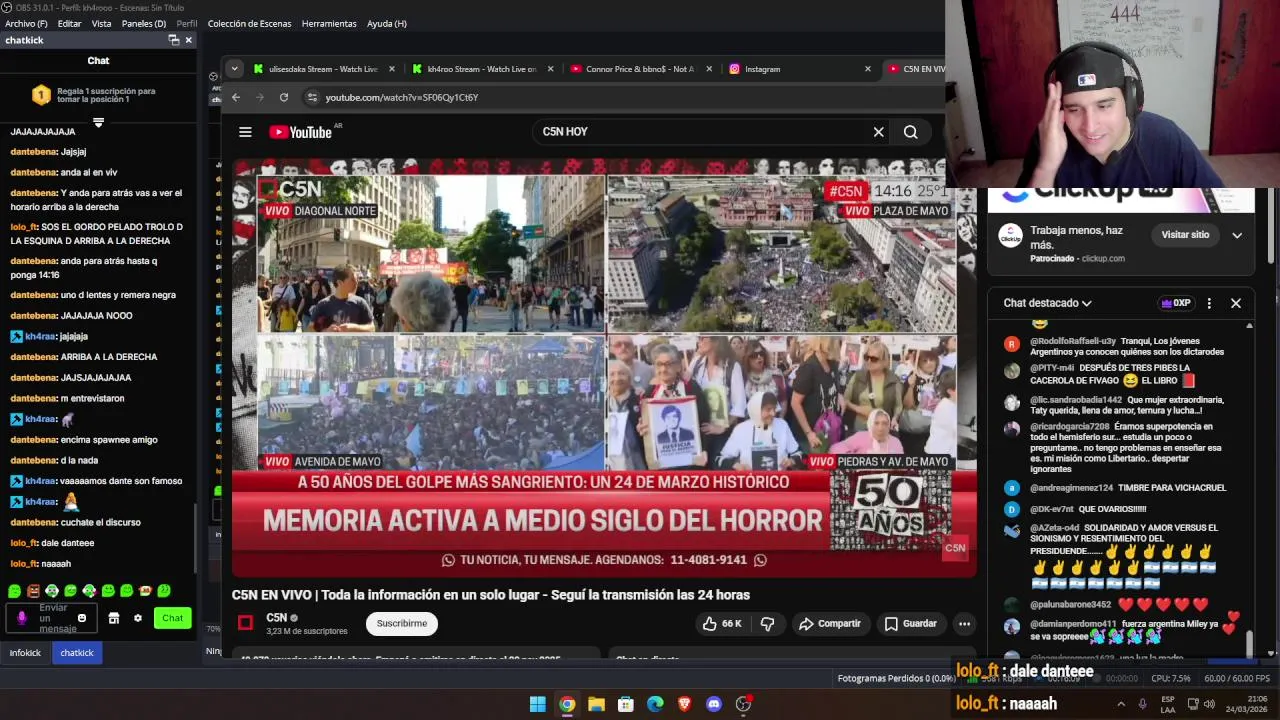Viewport: 1280px width, 720px height.
Task: Open Vista menu in OBS
Action: (x=102, y=23)
